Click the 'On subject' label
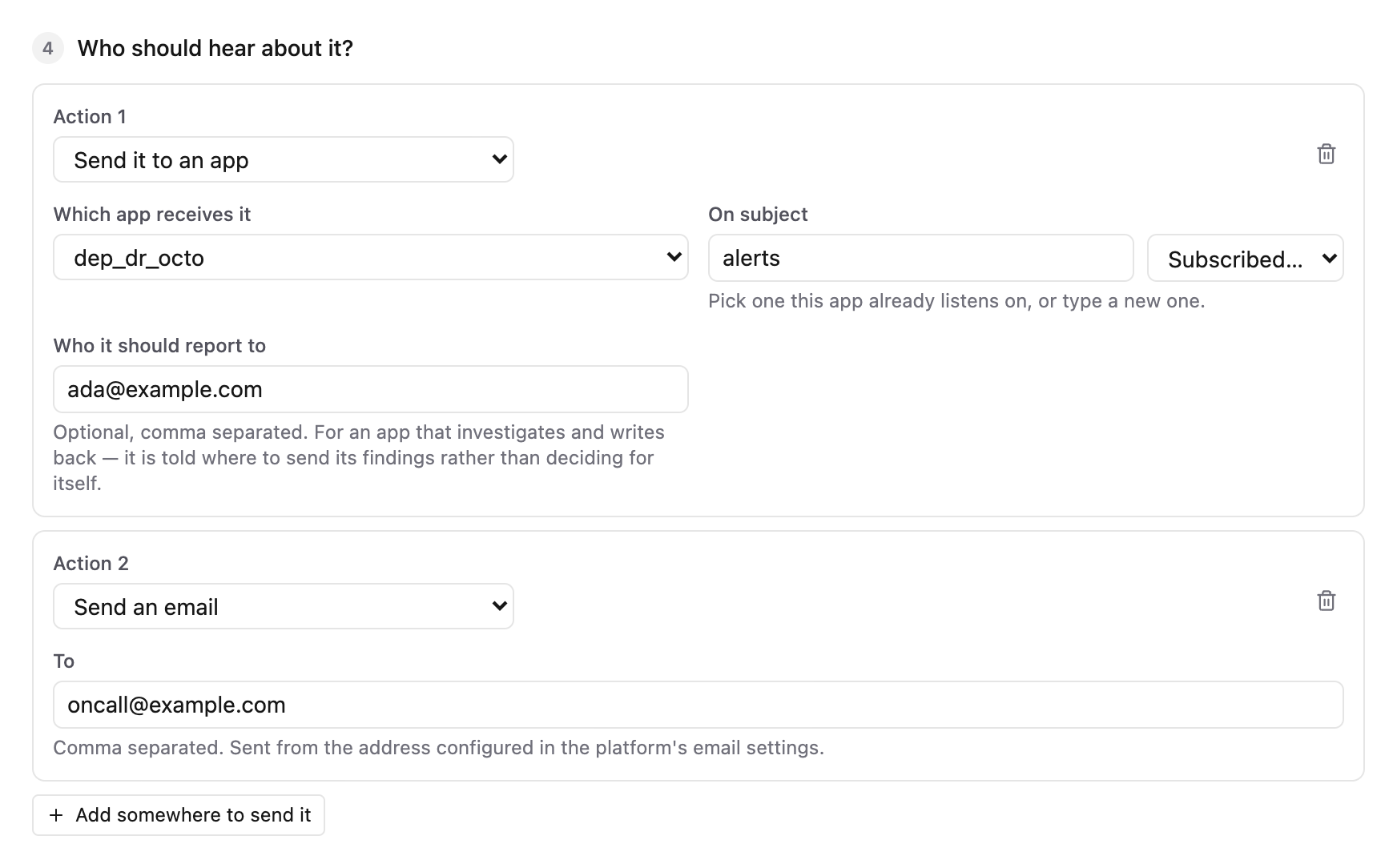The width and height of the screenshot is (1397, 868). click(758, 215)
